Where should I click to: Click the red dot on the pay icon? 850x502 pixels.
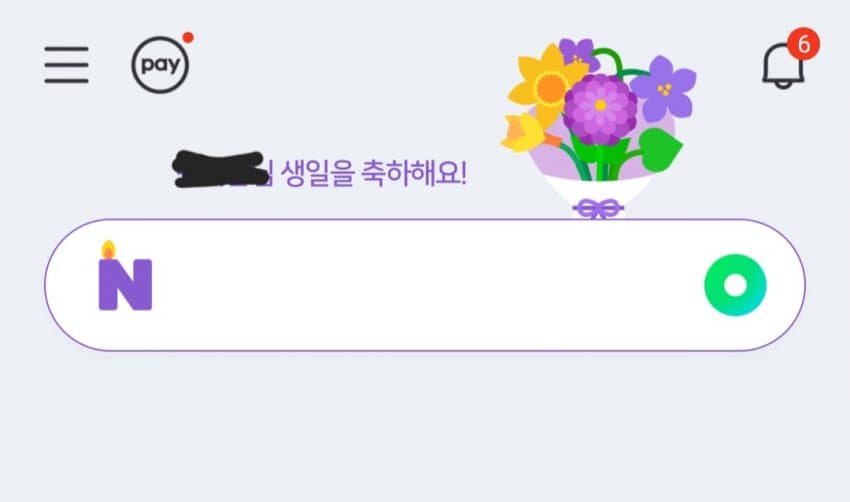pos(188,37)
